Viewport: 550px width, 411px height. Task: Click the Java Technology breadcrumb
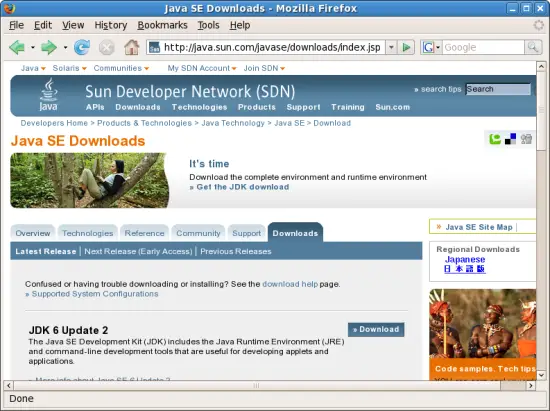click(233, 123)
